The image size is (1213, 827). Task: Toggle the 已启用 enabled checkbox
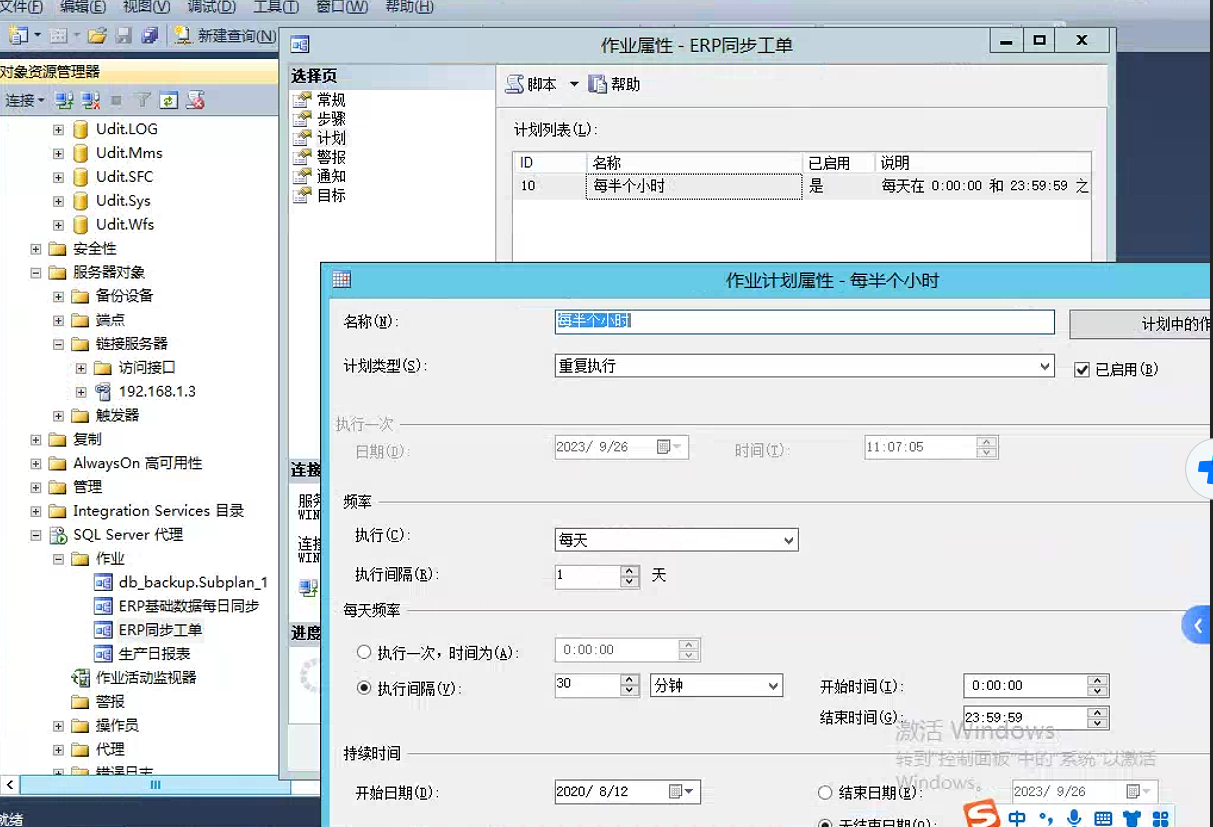click(1081, 370)
